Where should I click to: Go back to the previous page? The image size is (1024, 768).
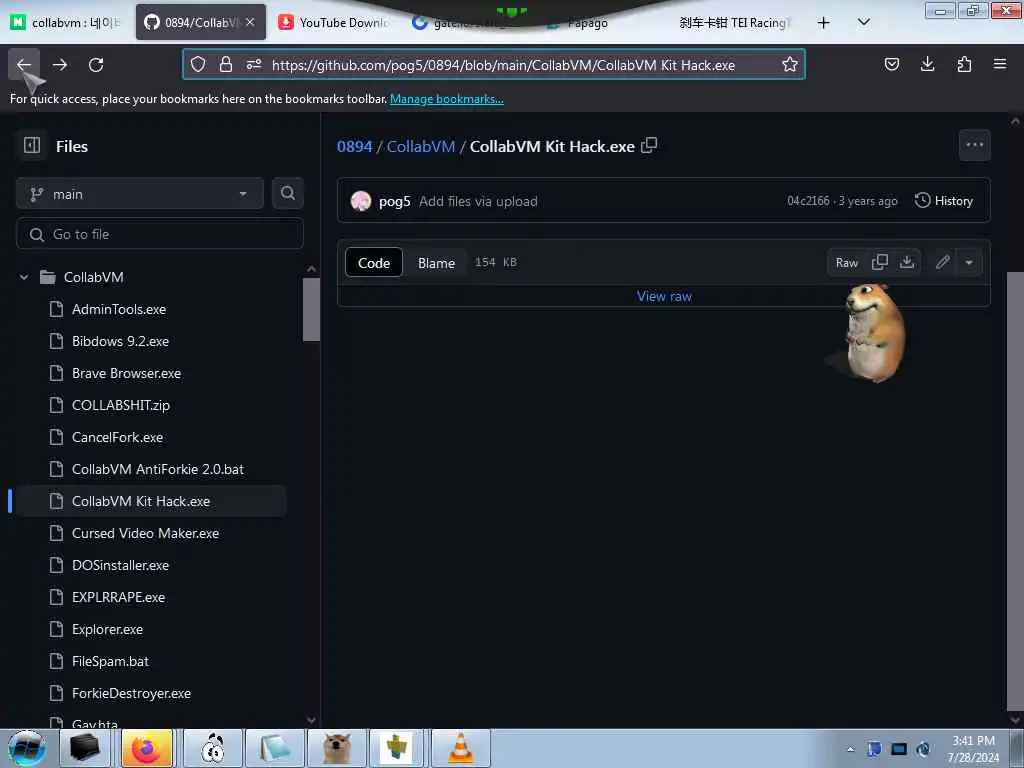(x=24, y=65)
